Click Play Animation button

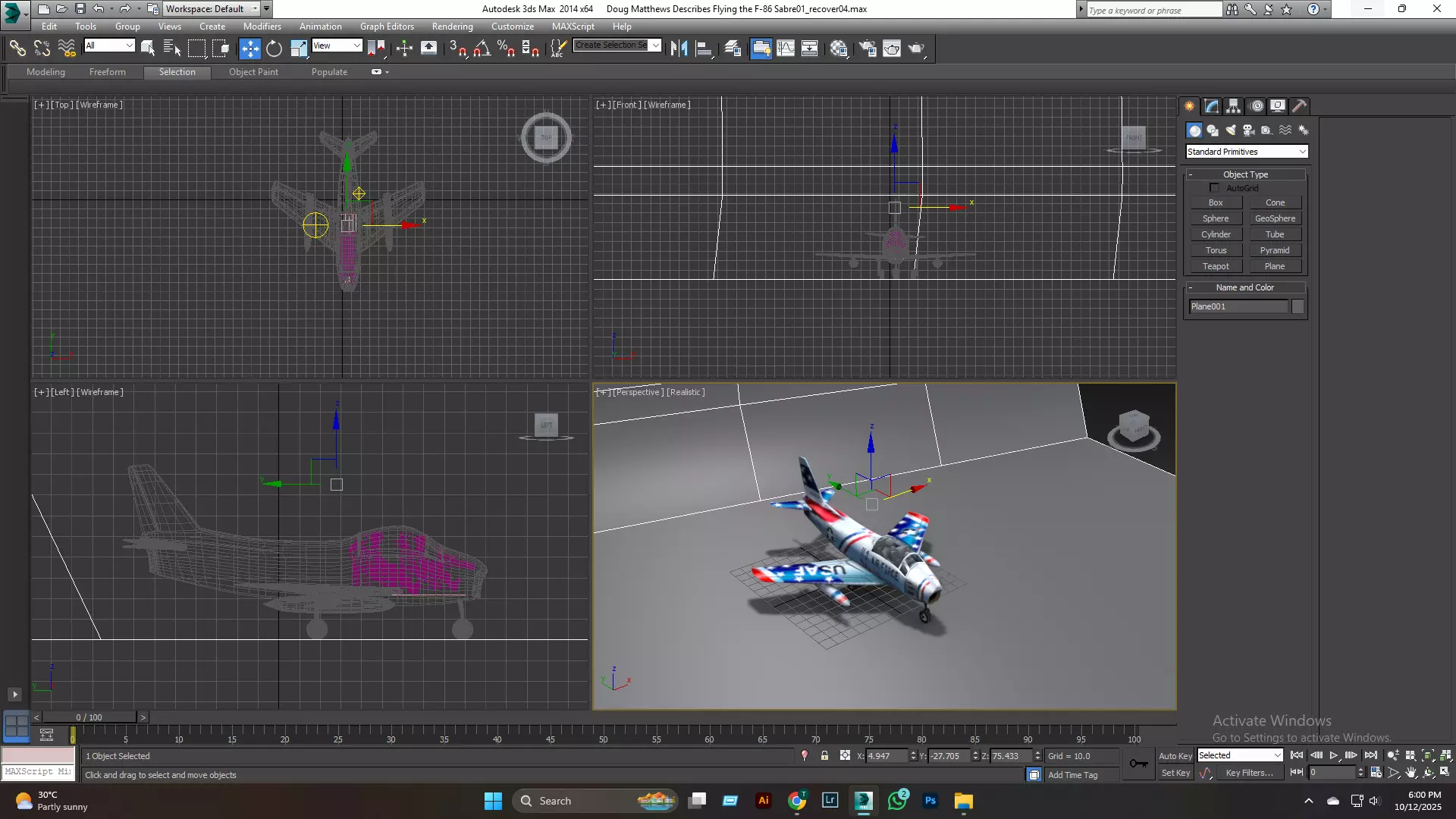click(x=1334, y=755)
